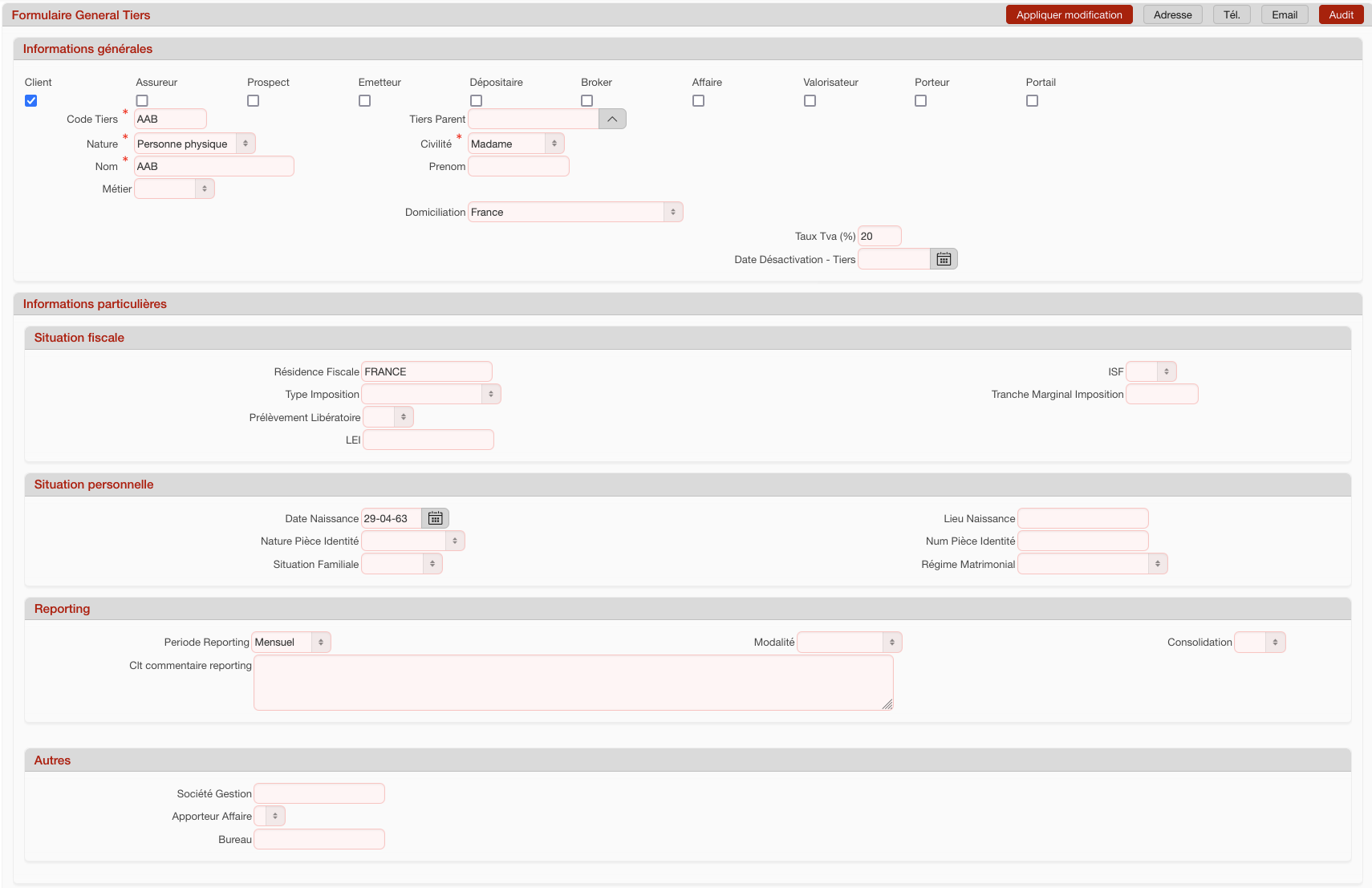Click the Appliquer modification button
This screenshot has height=888, width=1372.
[1069, 14]
